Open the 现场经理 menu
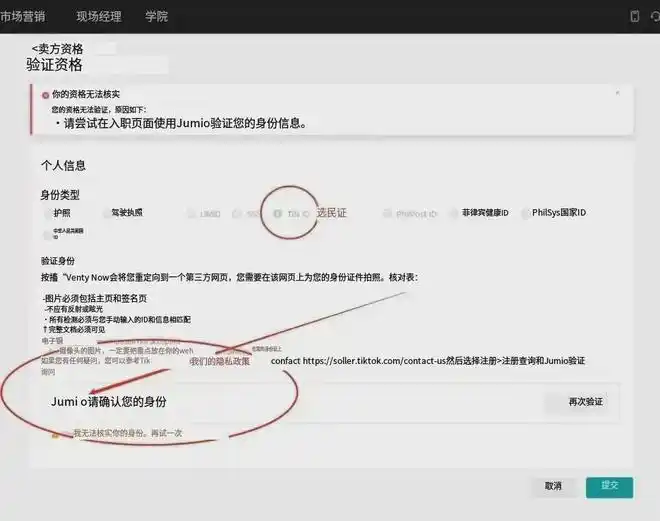The height and width of the screenshot is (521, 660). [99, 16]
